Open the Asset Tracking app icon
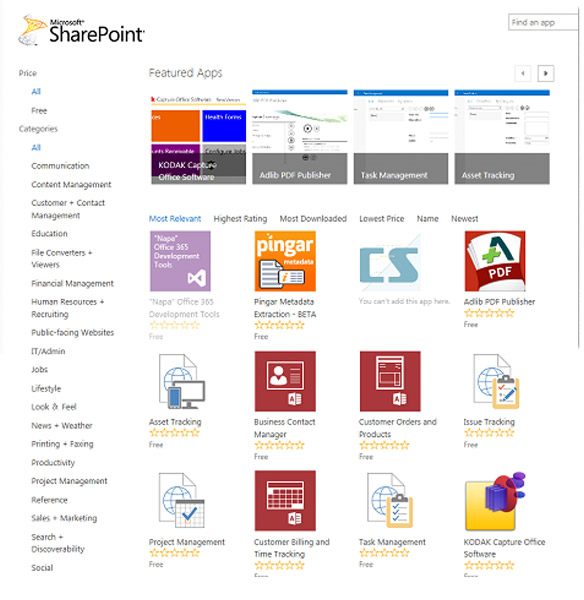 click(180, 381)
